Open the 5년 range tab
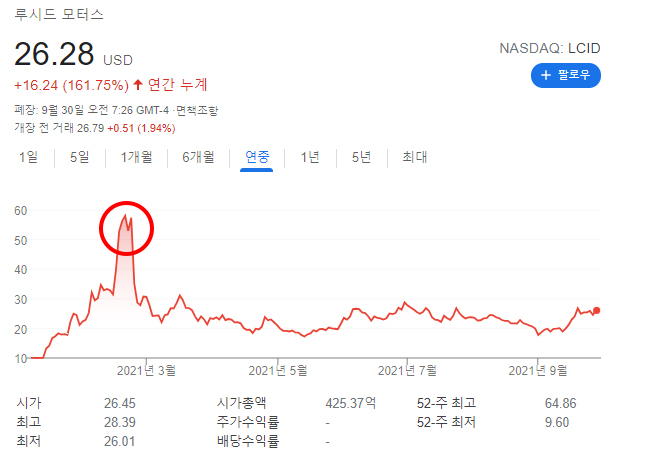Image resolution: width=662 pixels, height=473 pixels. tap(361, 158)
